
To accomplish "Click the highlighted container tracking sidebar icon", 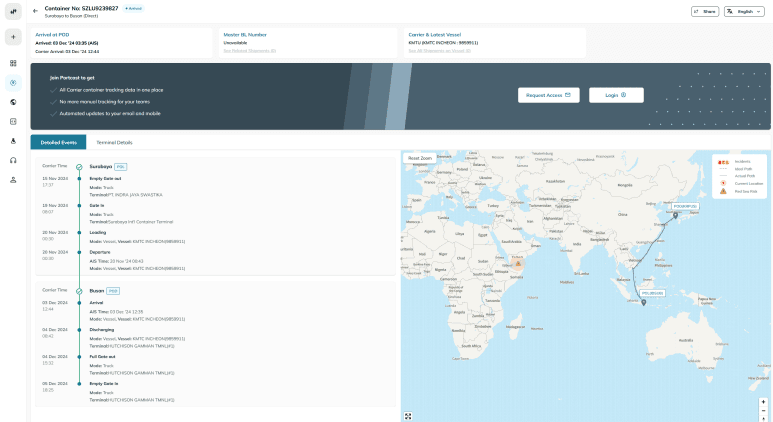I will coord(13,83).
